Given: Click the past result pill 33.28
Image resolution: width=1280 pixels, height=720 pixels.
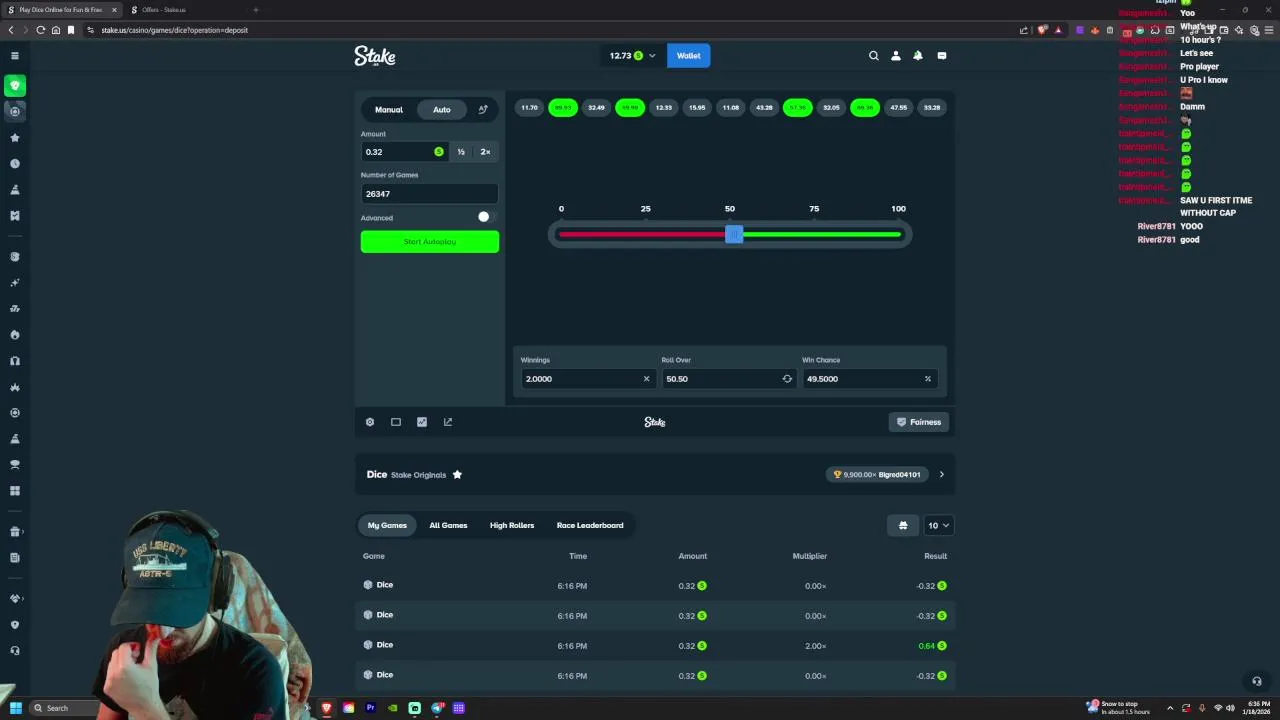Looking at the screenshot, I should tap(932, 108).
